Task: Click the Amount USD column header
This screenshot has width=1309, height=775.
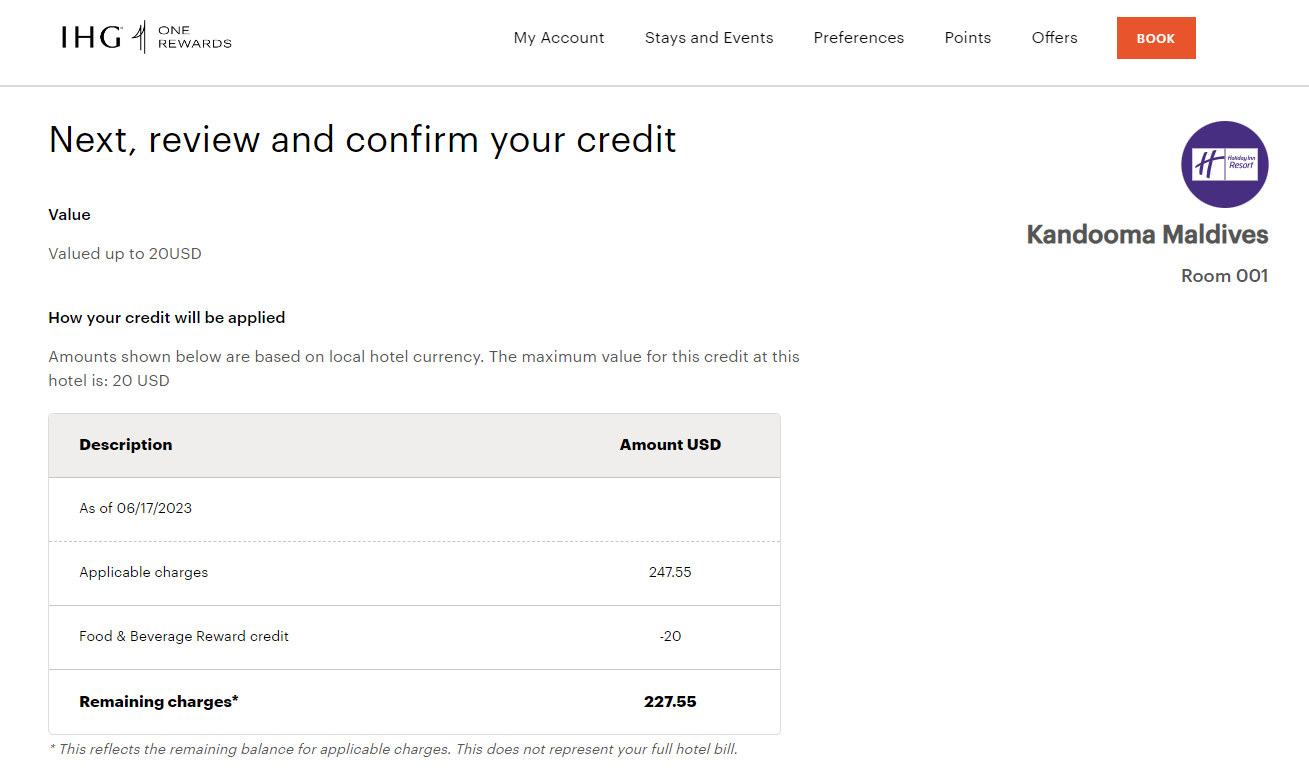Action: click(670, 444)
